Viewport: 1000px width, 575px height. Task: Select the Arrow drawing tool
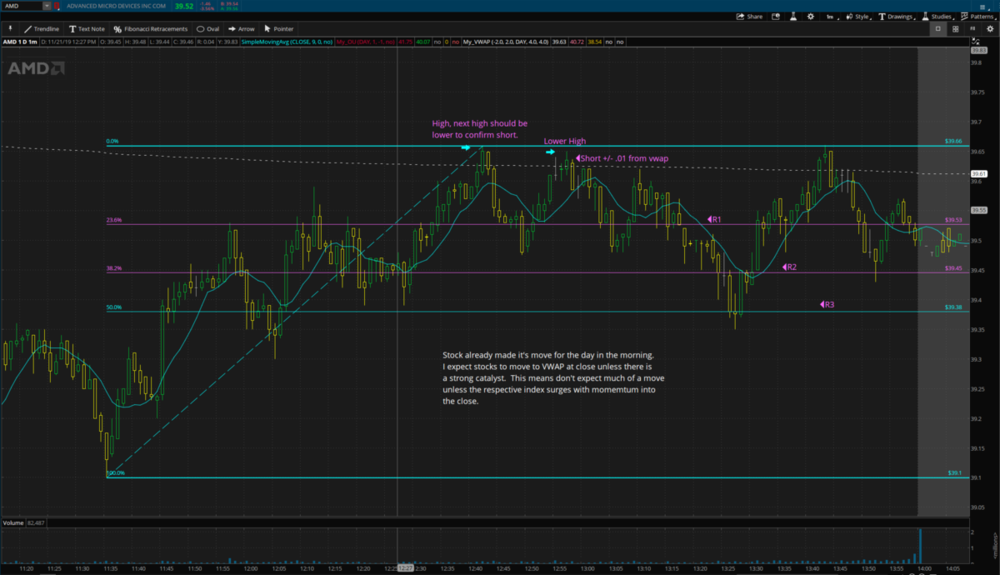(x=240, y=29)
